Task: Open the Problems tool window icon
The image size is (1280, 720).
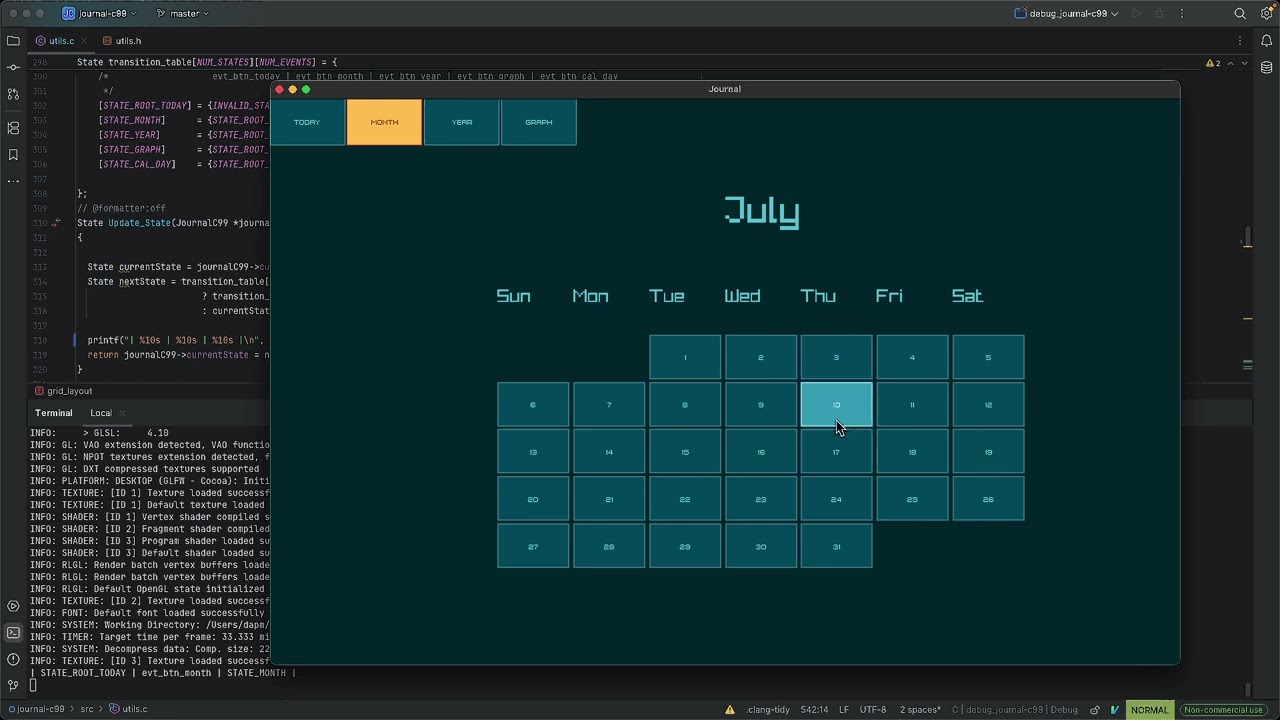Action: (x=13, y=659)
